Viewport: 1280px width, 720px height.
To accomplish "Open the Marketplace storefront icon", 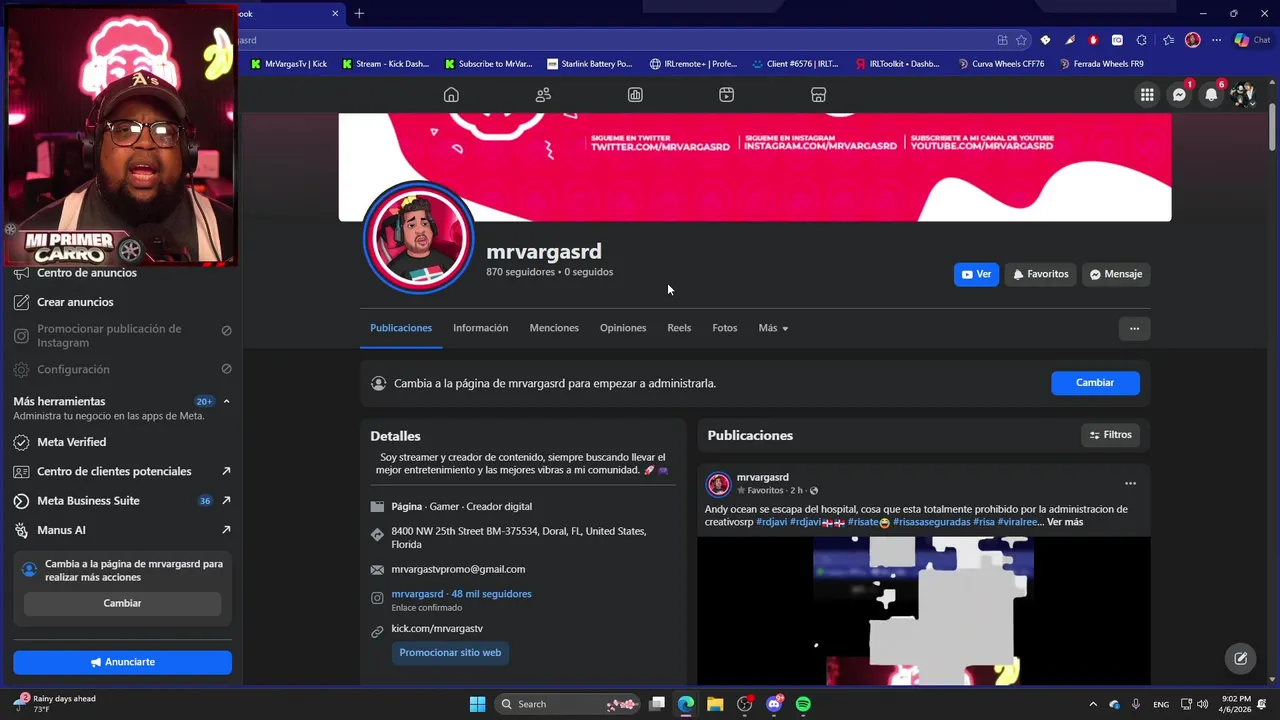I will click(x=818, y=95).
